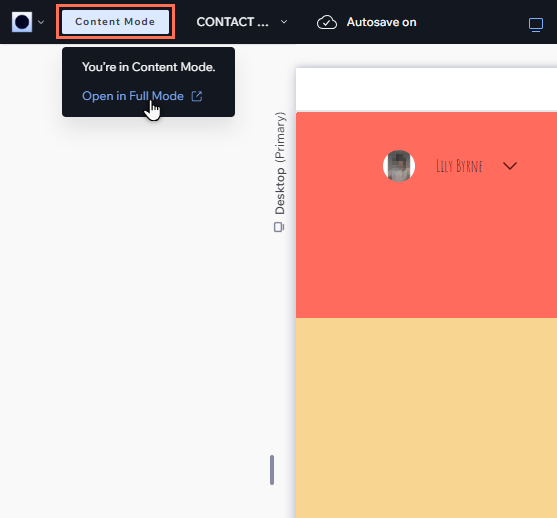Open in Full Mode link
The width and height of the screenshot is (557, 518).
tap(133, 96)
